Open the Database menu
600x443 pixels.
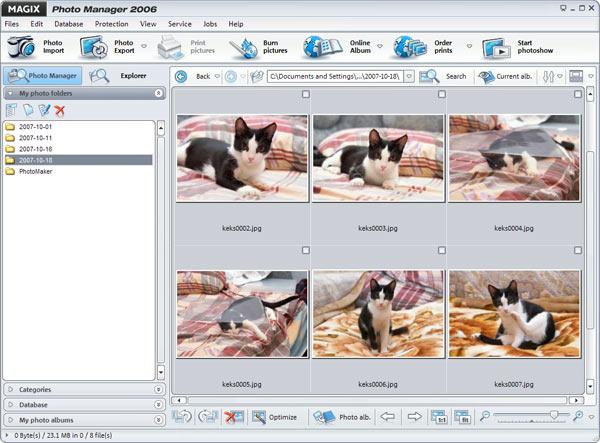68,24
